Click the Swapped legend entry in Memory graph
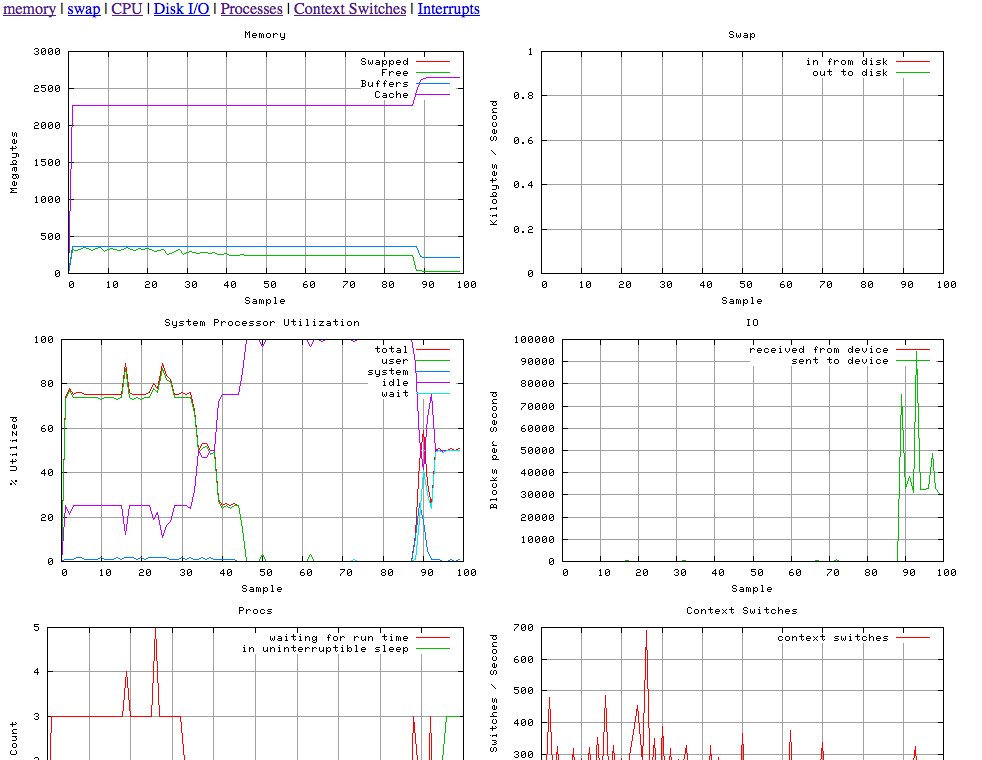The image size is (982, 760). click(x=384, y=61)
